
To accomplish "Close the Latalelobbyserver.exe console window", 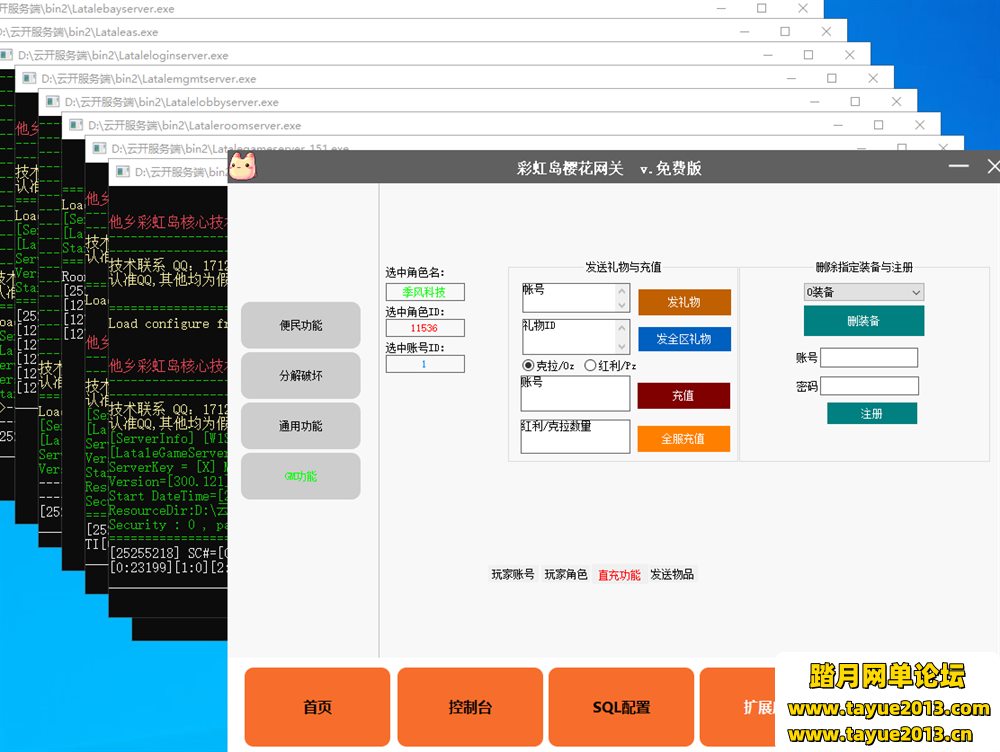I will click(x=896, y=101).
